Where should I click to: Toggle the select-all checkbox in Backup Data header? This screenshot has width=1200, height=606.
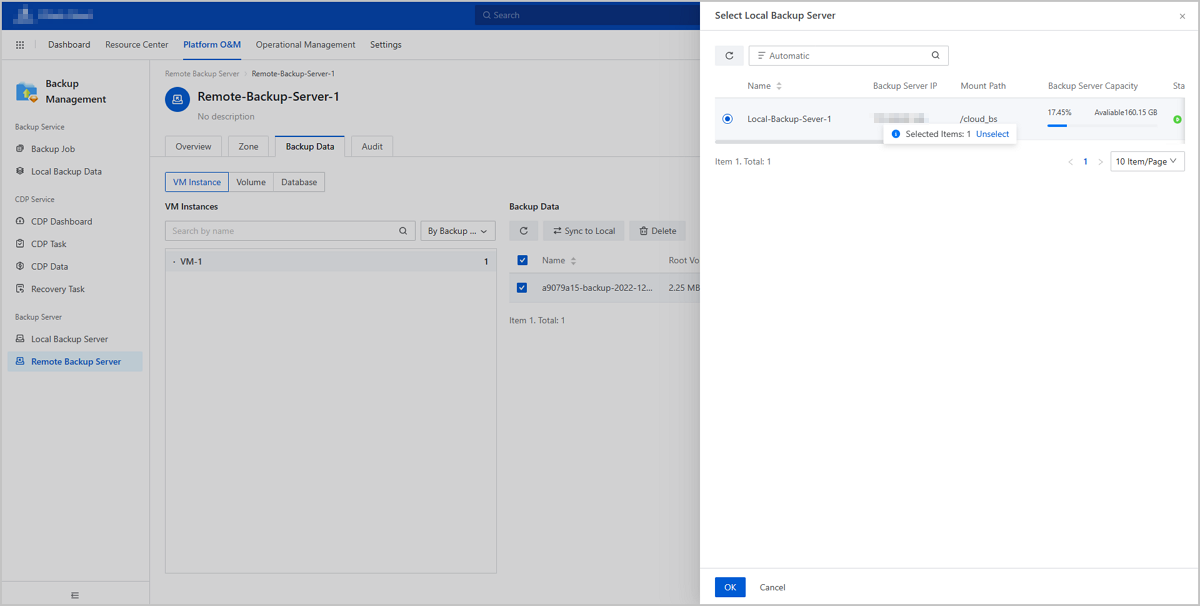(x=522, y=261)
